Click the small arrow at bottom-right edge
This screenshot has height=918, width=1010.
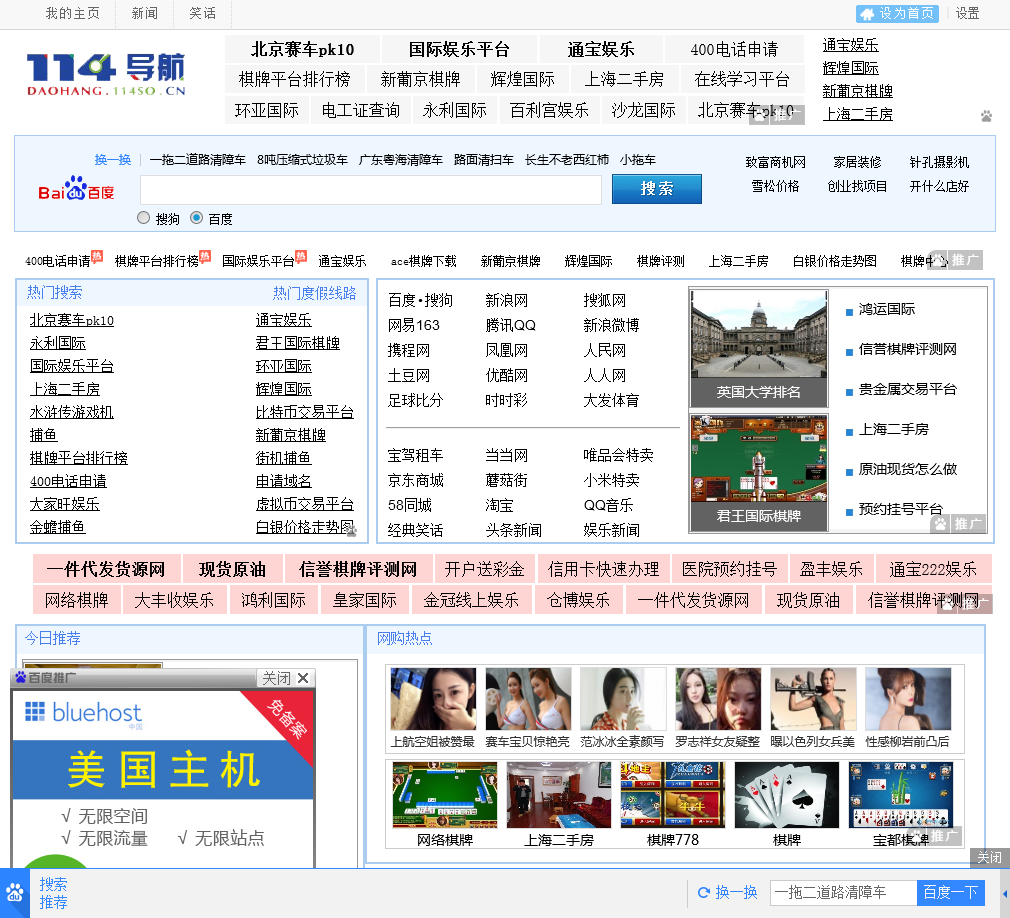coord(1005,894)
